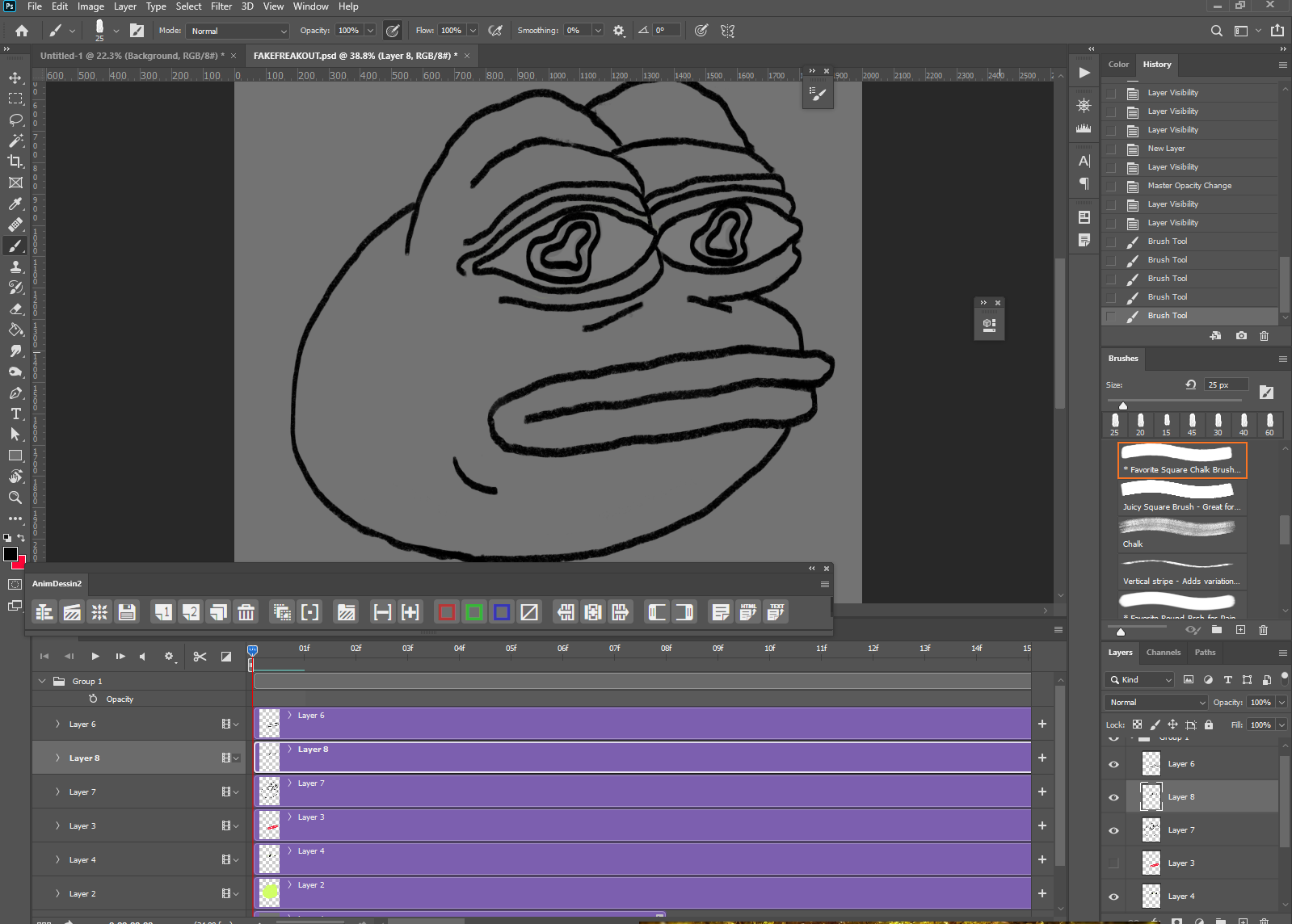Select the Zoom tool

coord(15,498)
